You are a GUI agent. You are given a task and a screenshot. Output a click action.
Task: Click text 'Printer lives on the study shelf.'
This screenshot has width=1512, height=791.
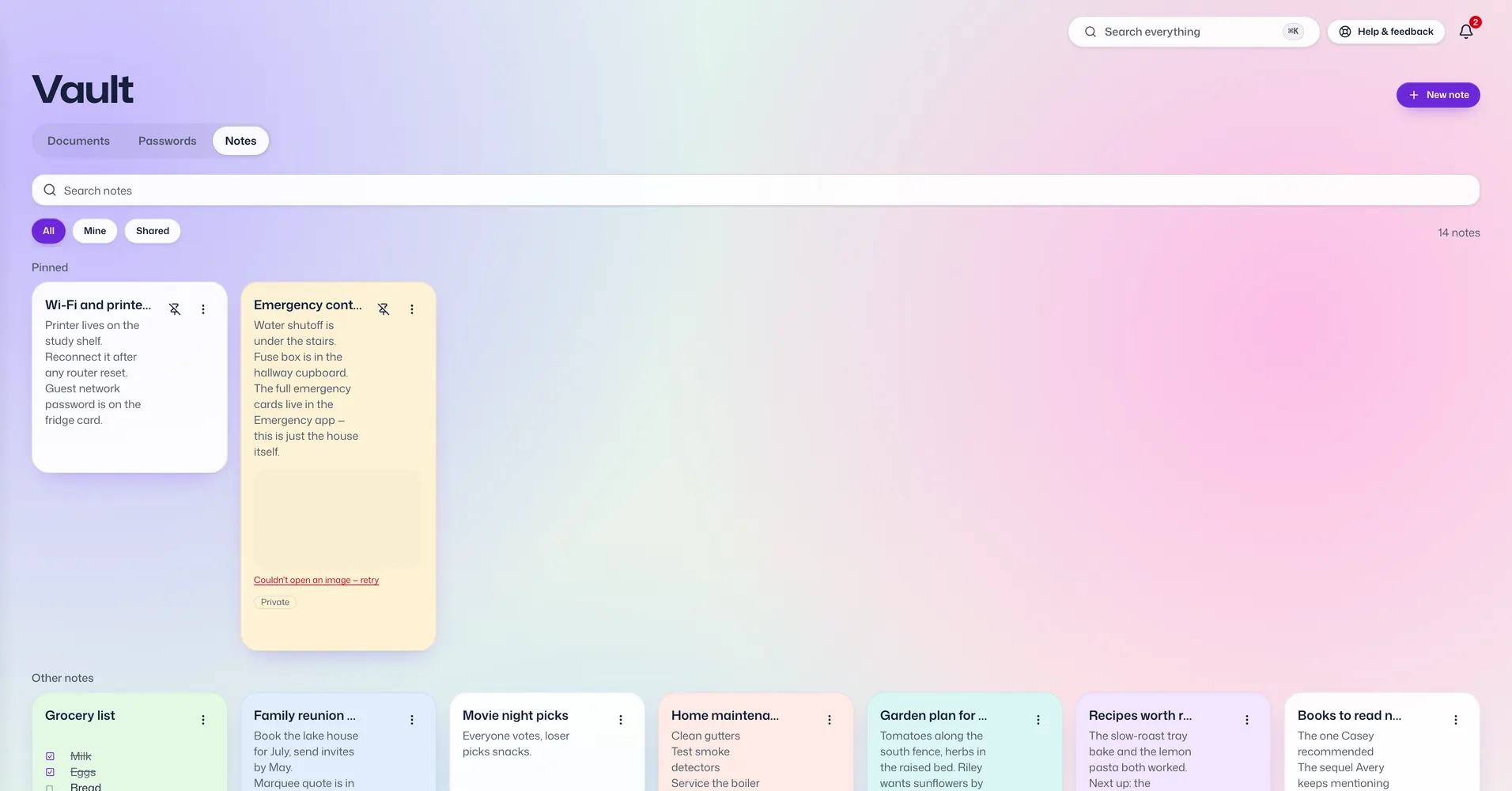coord(92,333)
